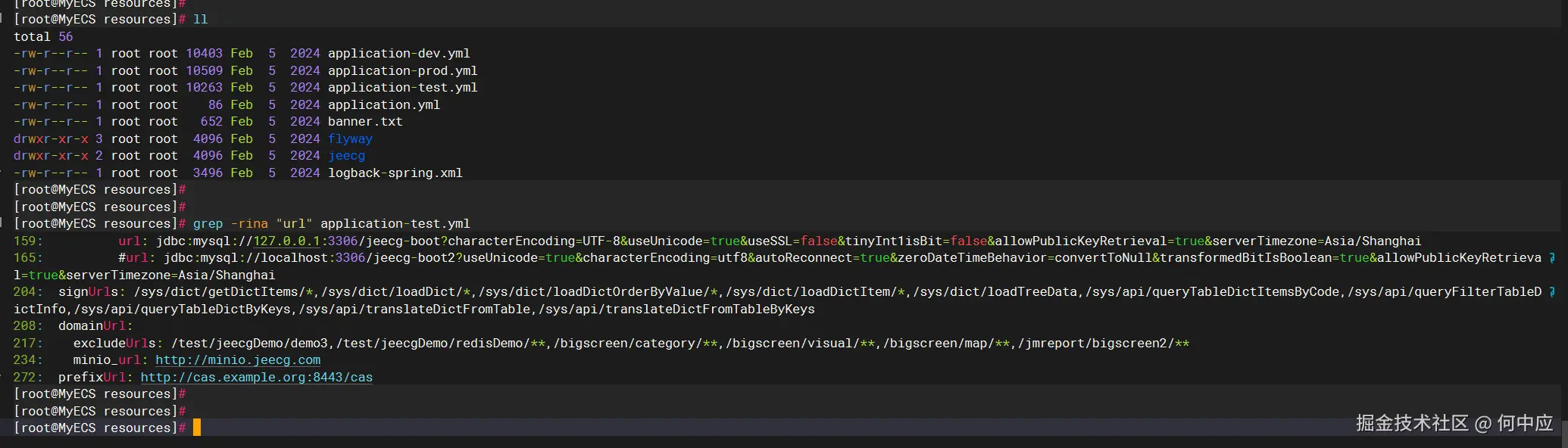Click the prefixUrl key text
This screenshot has width=1568, height=448.
click(92, 378)
